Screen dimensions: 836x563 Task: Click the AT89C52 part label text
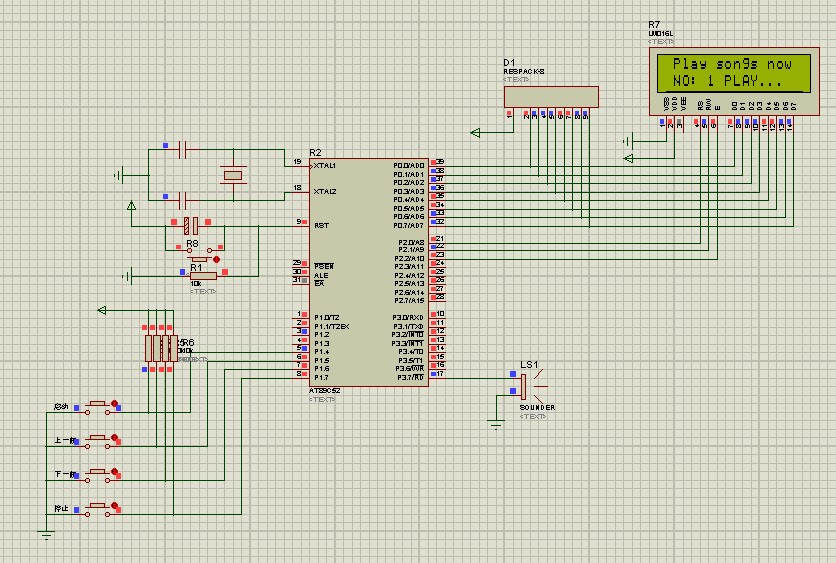pyautogui.click(x=326, y=391)
